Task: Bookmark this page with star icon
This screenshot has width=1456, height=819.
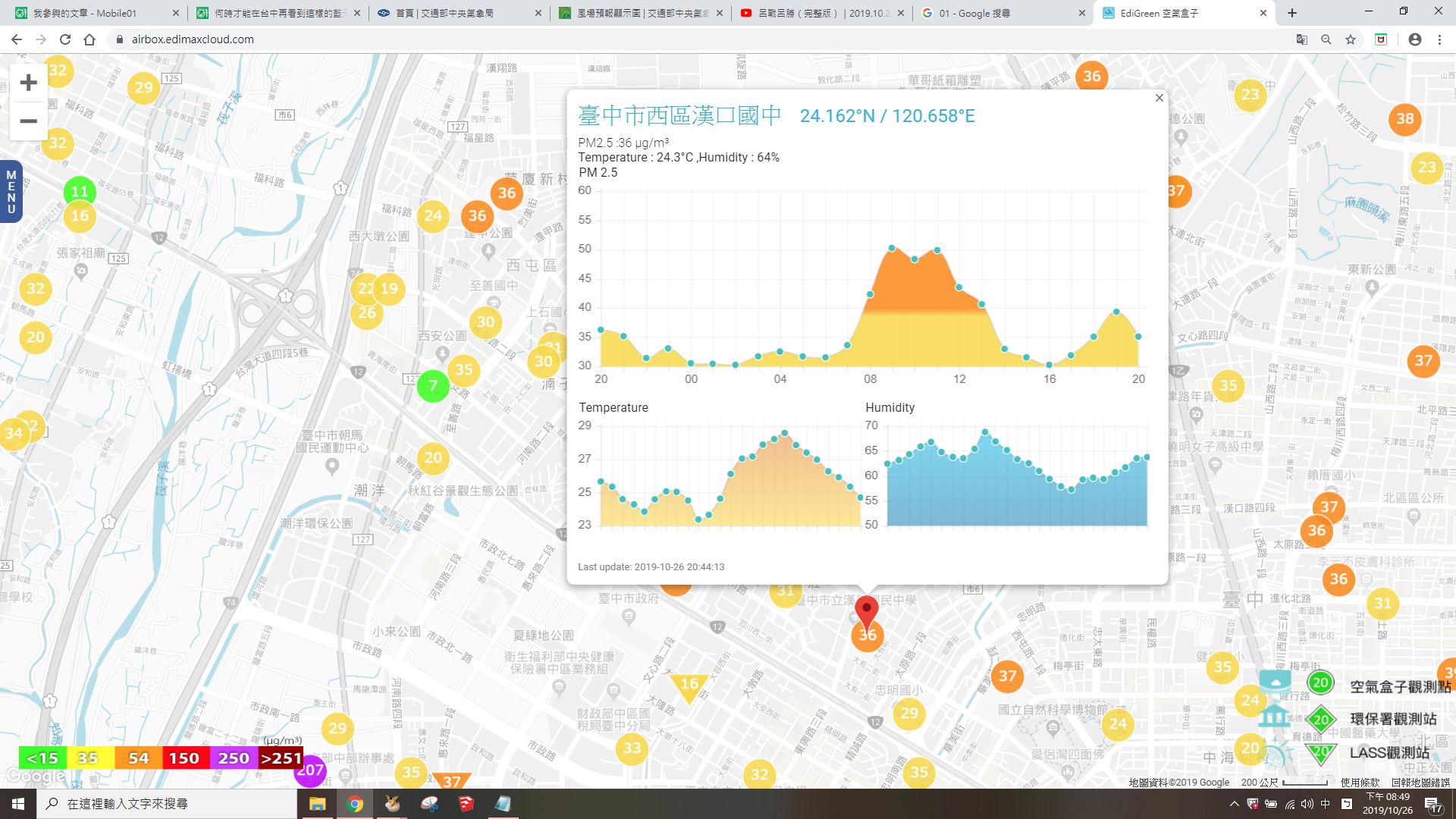Action: [1350, 39]
